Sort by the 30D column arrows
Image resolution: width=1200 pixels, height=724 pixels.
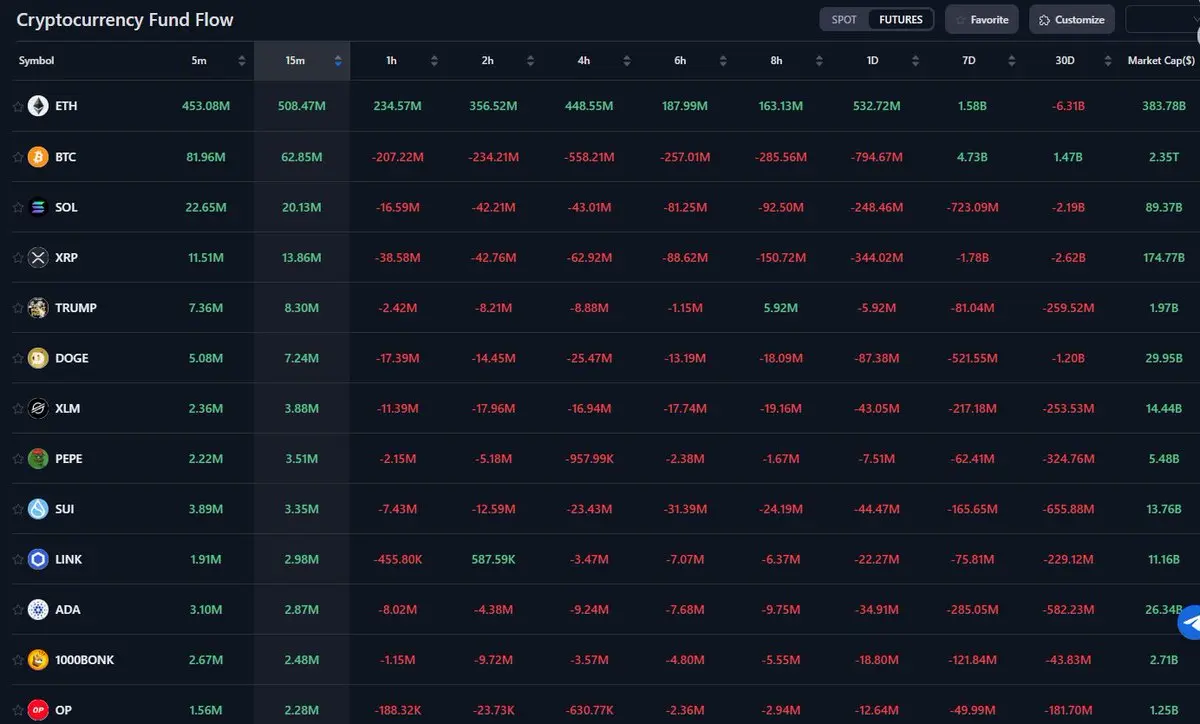[x=1107, y=61]
